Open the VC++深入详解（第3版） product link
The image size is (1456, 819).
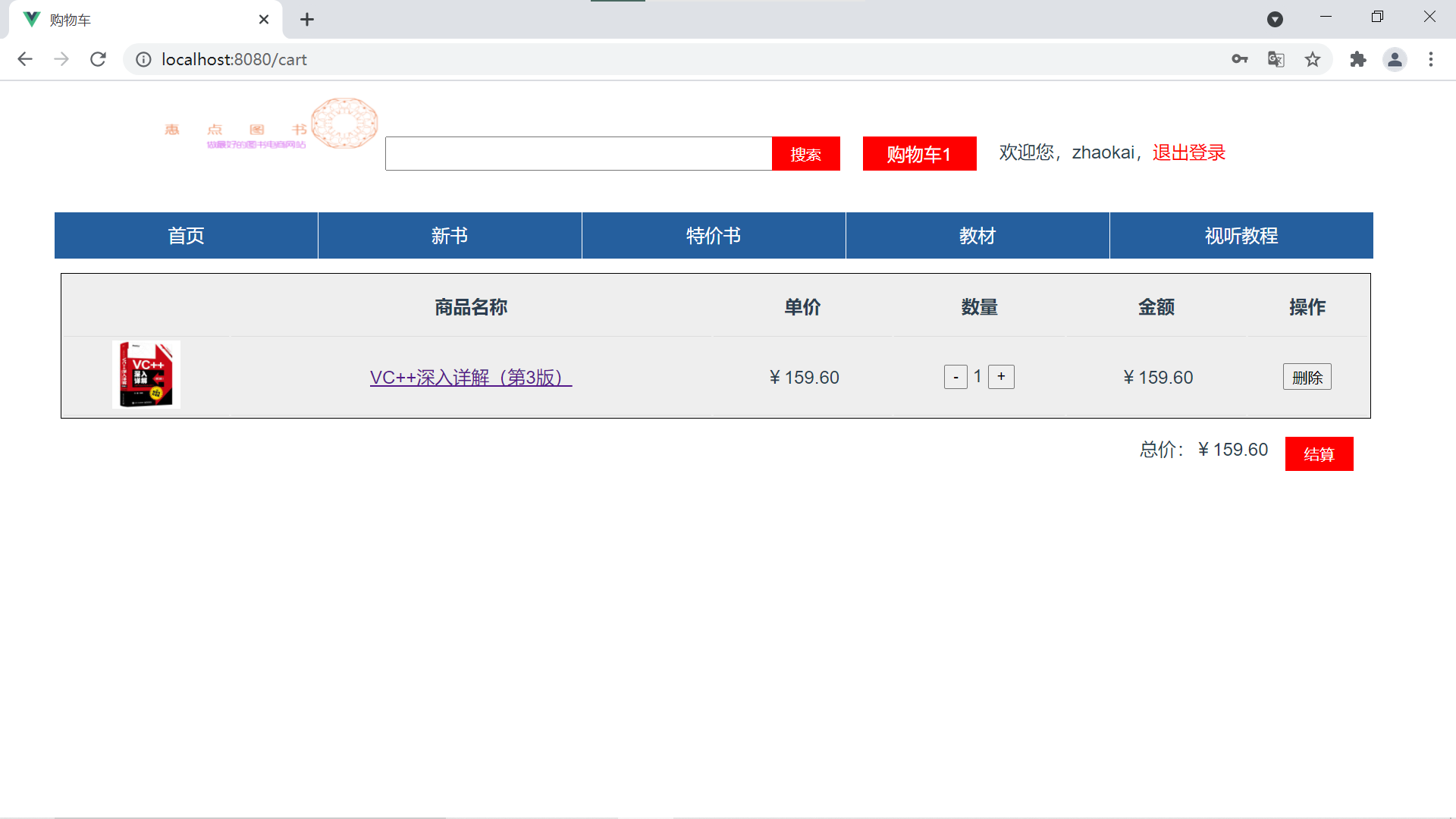coord(470,377)
